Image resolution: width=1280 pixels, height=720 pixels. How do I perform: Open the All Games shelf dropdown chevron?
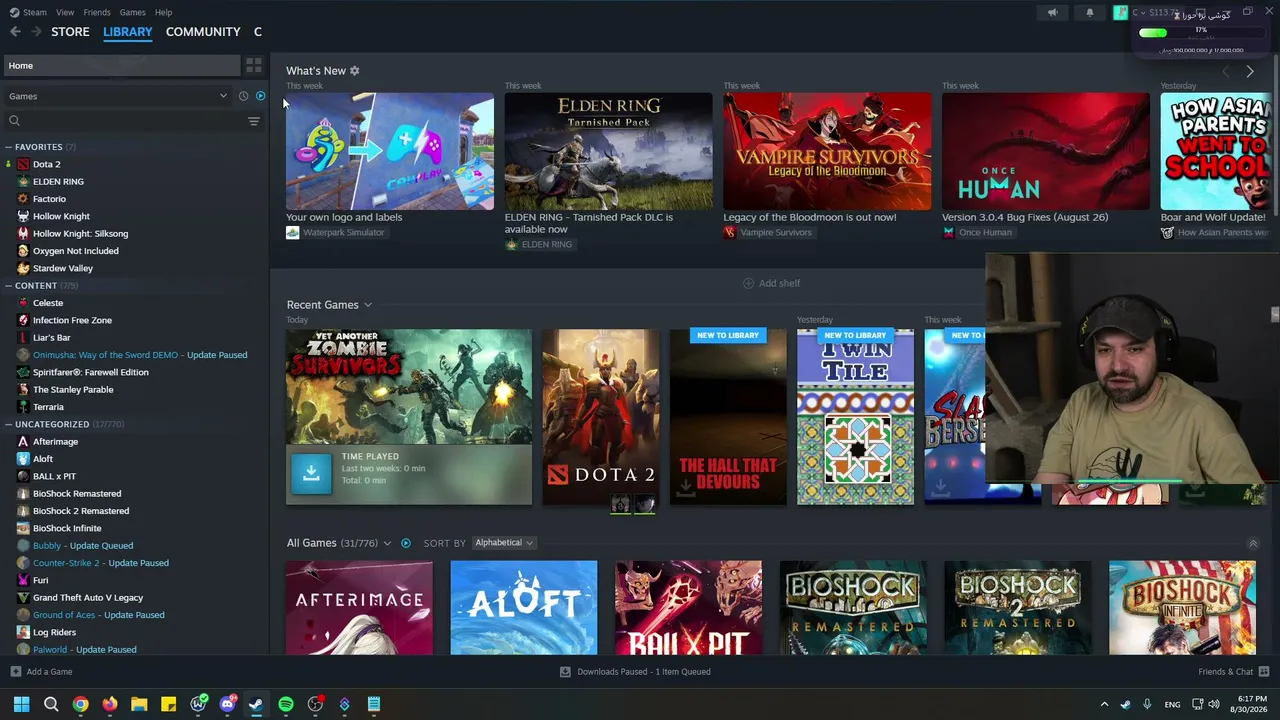tap(387, 543)
